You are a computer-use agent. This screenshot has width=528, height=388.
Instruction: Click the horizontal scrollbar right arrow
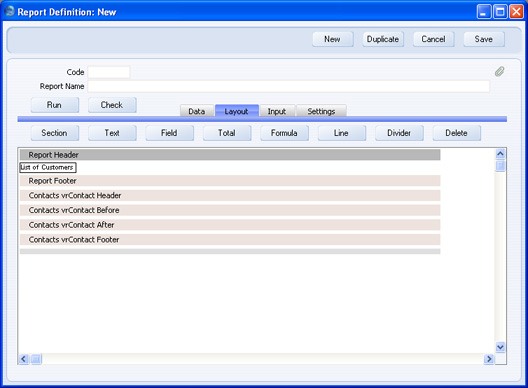pos(489,359)
